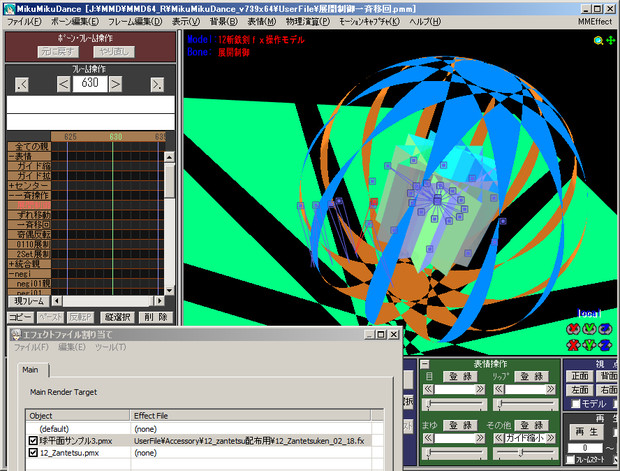Click the MikuMikuDance title bar app icon

(9, 9)
